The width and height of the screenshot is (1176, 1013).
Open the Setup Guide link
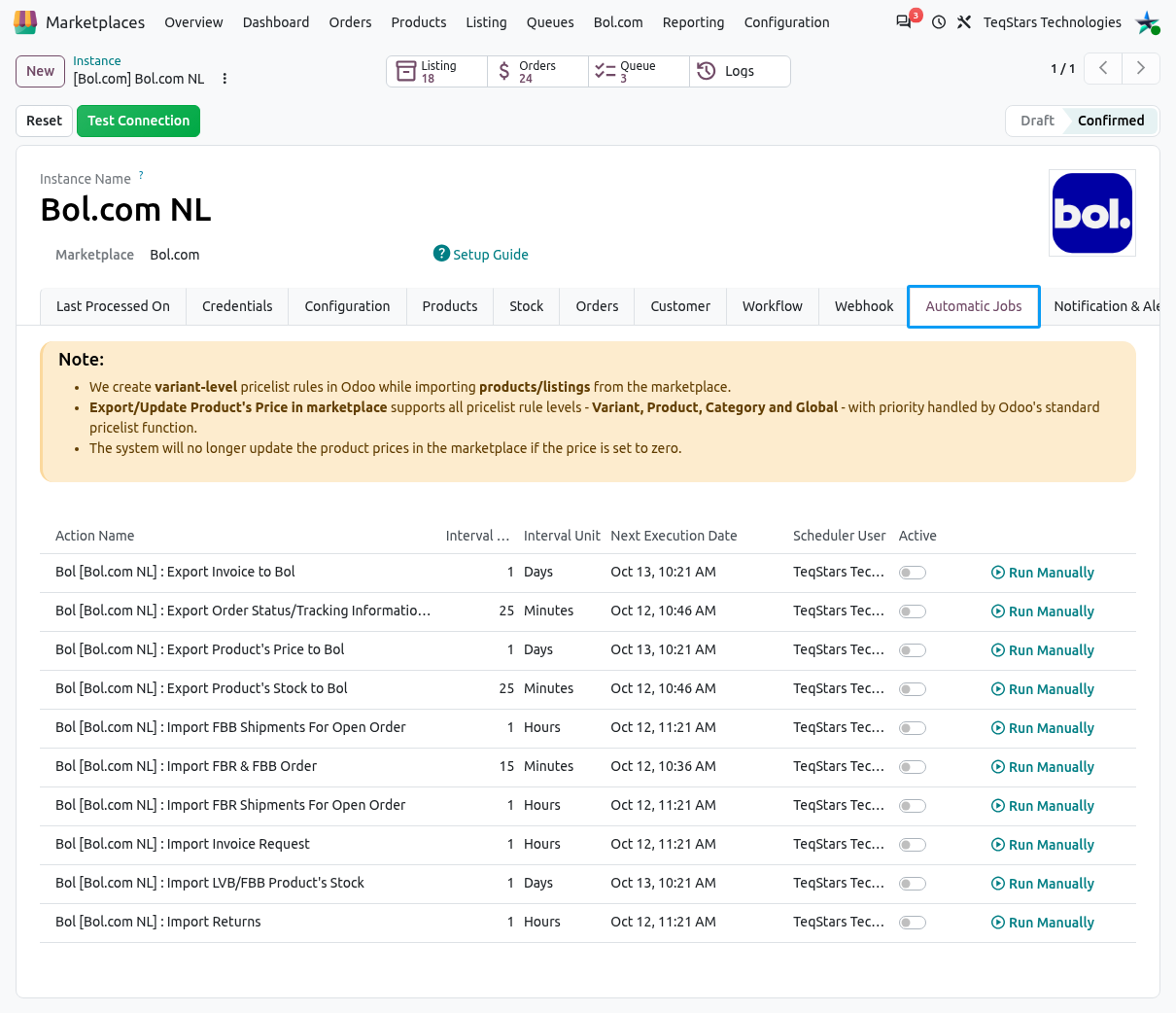tap(491, 255)
